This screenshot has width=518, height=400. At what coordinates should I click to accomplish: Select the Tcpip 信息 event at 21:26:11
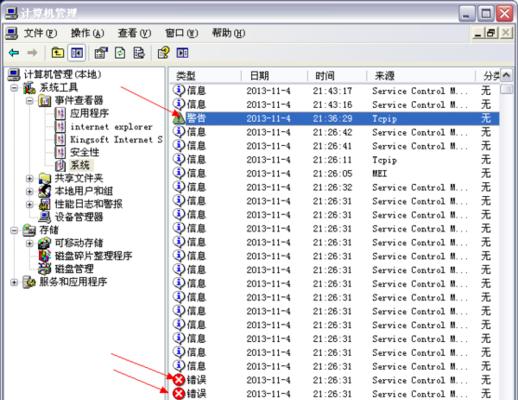click(x=336, y=160)
